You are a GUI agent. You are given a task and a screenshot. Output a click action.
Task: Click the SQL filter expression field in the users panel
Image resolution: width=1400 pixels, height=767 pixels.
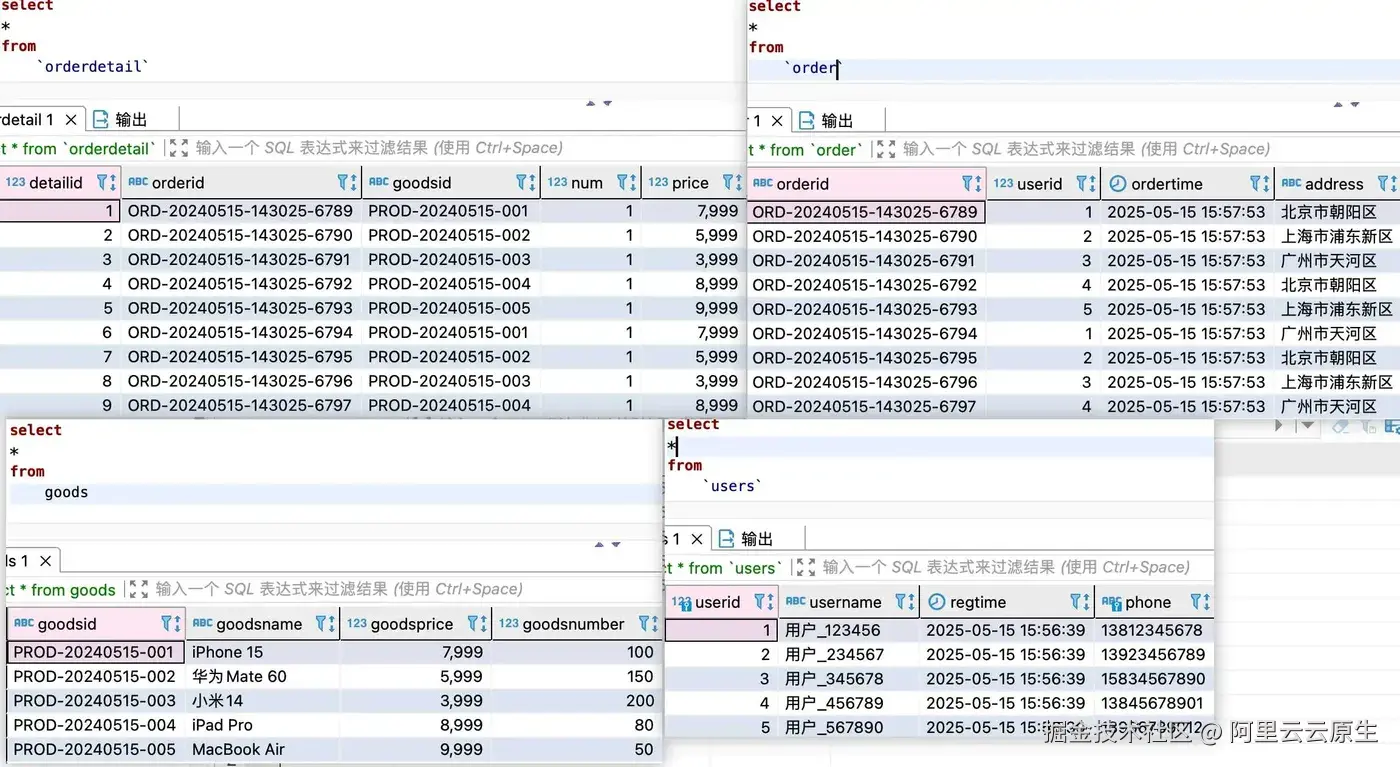pyautogui.click(x=1015, y=567)
